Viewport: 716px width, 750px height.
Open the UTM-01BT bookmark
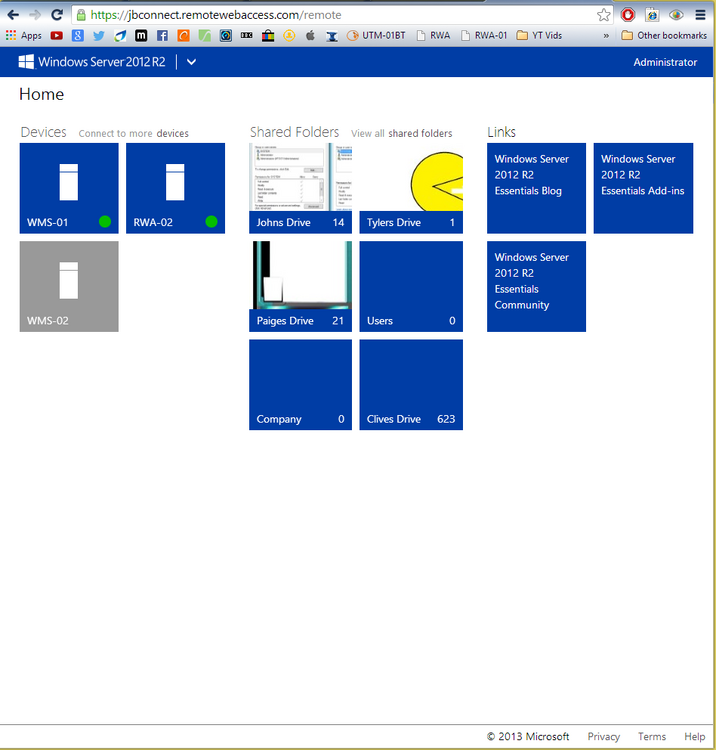point(376,35)
